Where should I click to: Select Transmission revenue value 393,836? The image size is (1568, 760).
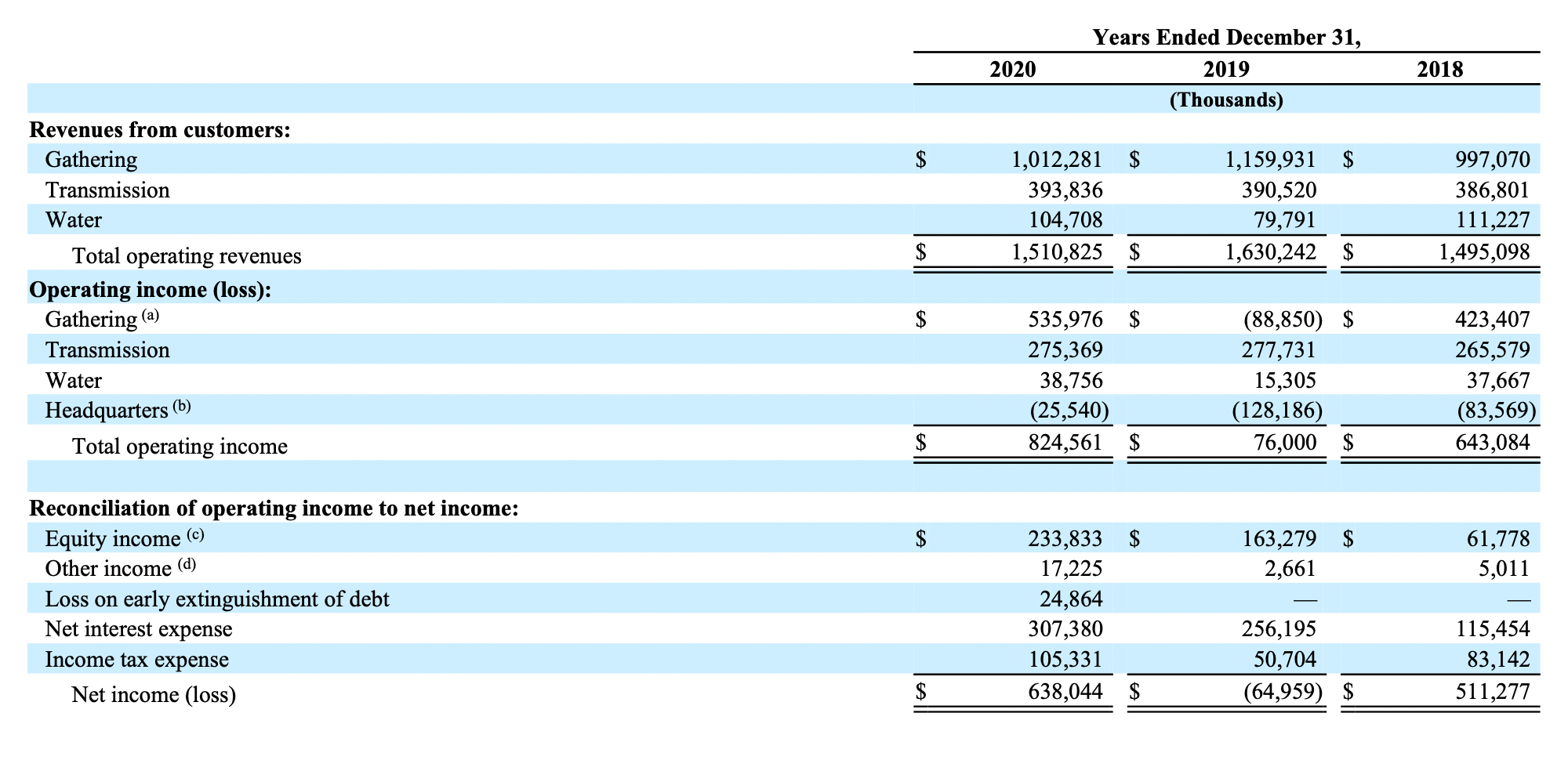pyautogui.click(x=1065, y=190)
